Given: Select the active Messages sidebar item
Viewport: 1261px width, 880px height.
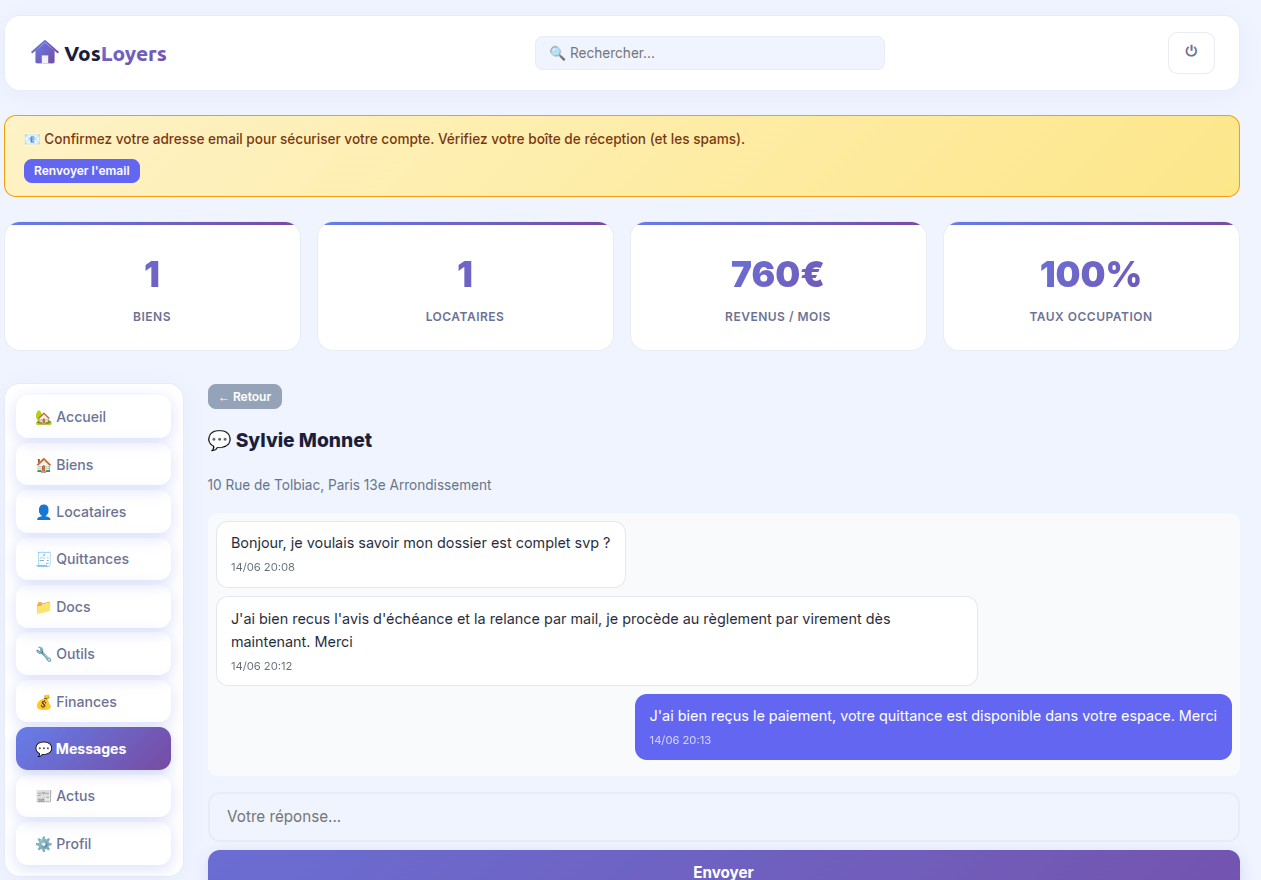Looking at the screenshot, I should coord(93,749).
